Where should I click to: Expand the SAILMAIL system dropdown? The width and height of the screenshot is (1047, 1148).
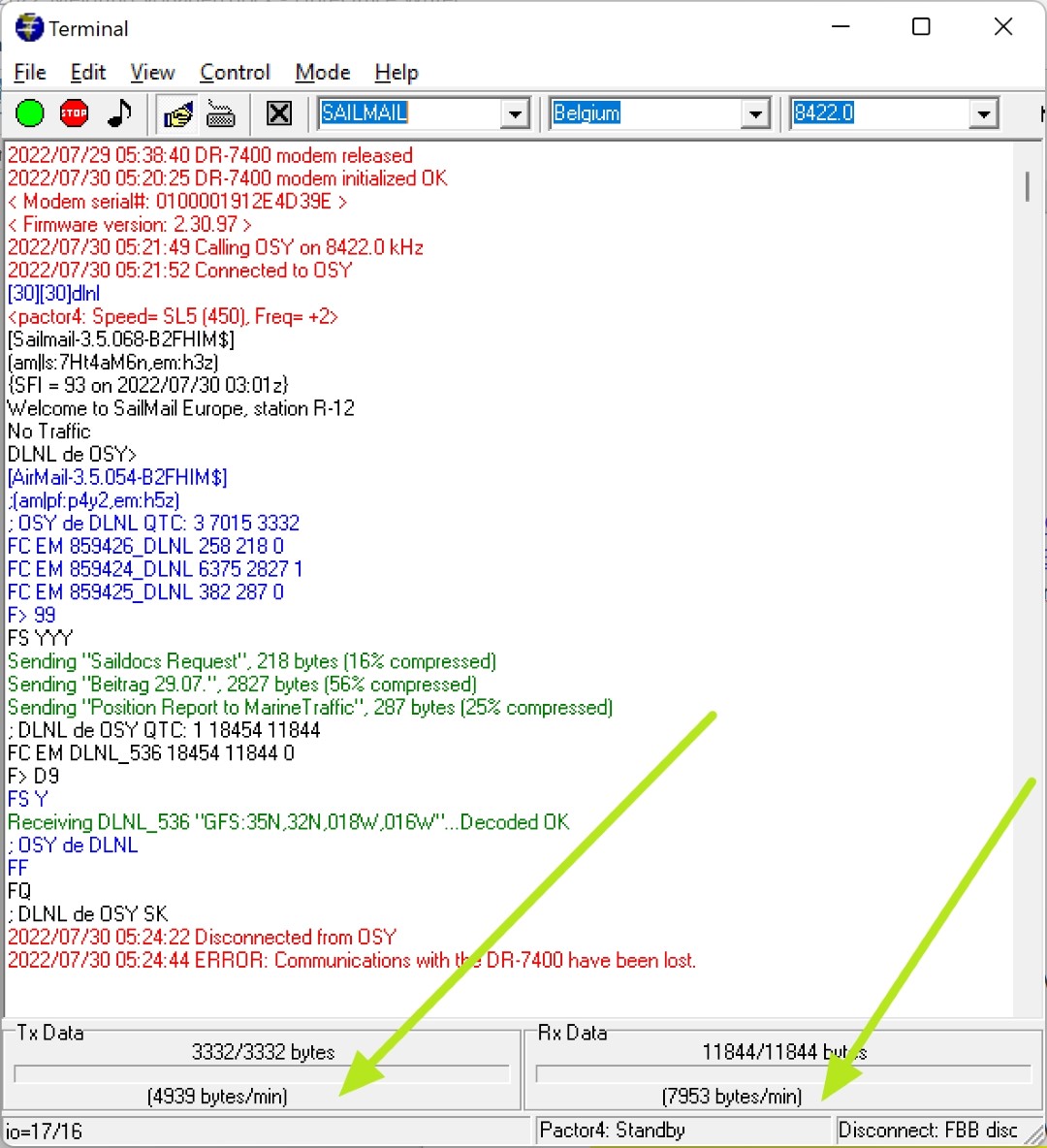[516, 114]
